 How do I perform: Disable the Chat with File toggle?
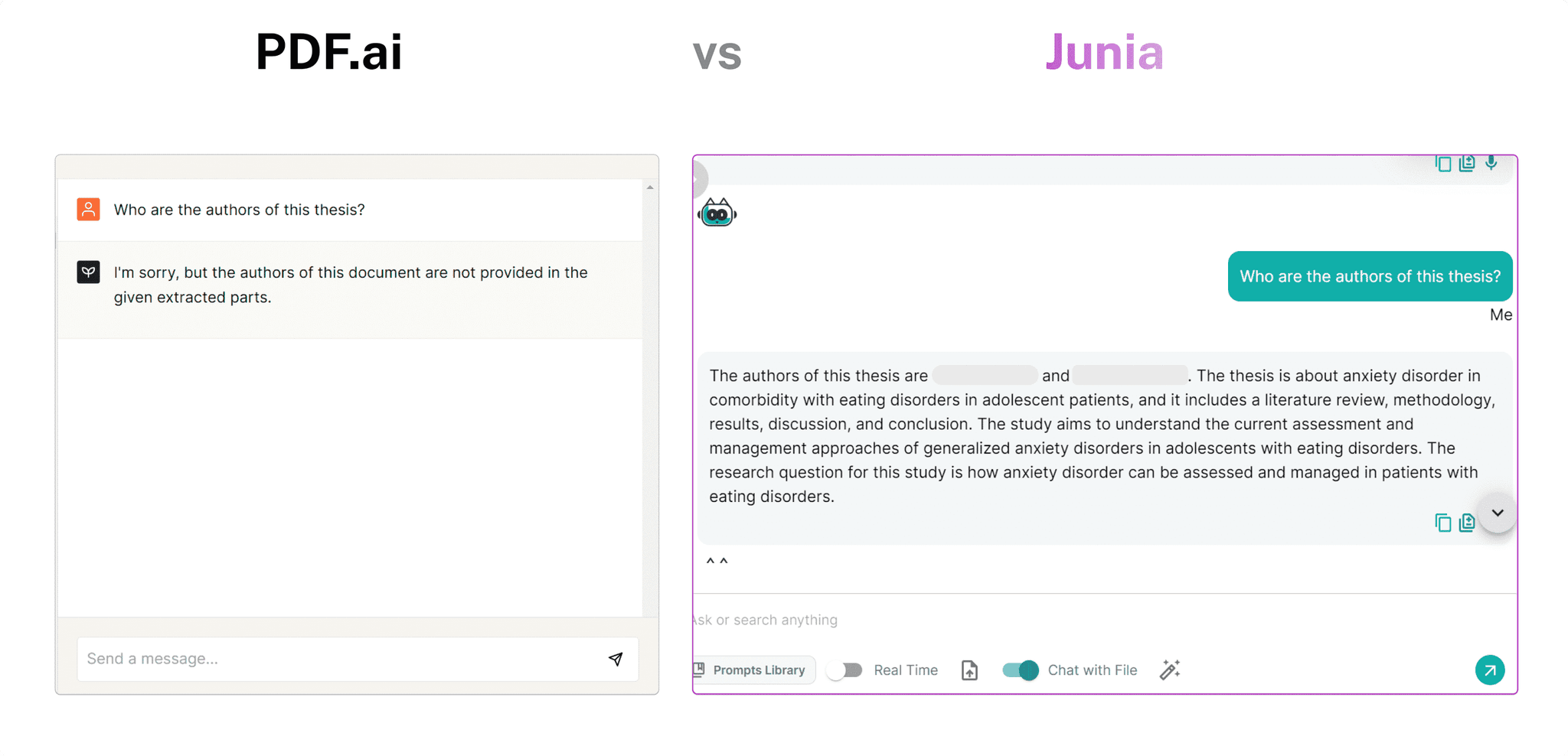(x=1021, y=670)
